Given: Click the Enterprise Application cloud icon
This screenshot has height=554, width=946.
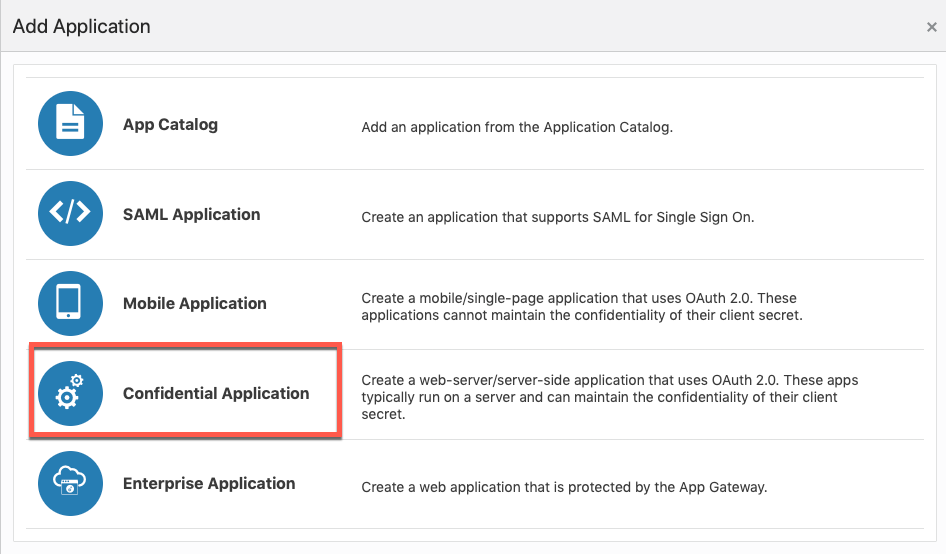Looking at the screenshot, I should pos(70,483).
